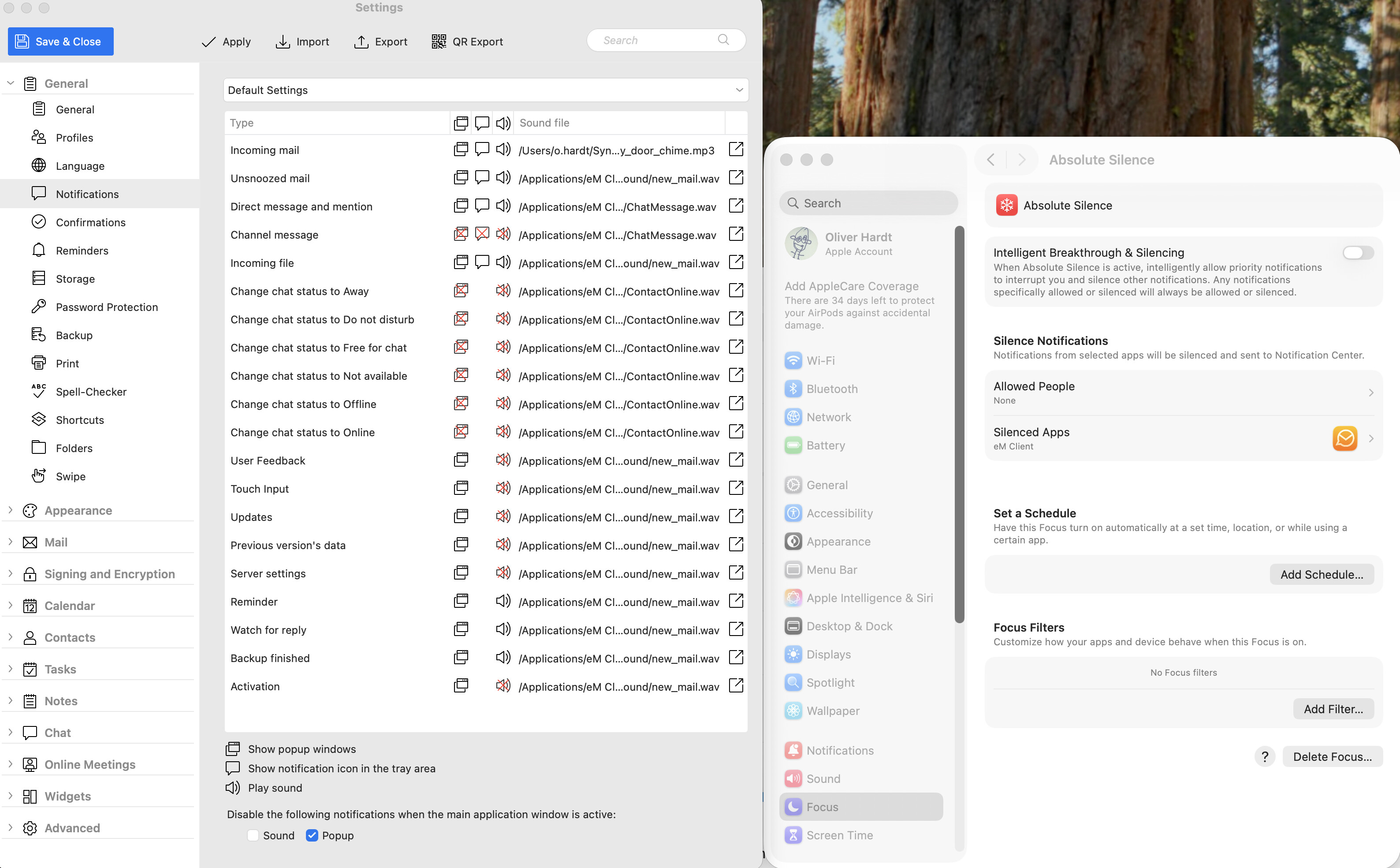1400x868 pixels.
Task: Open Sound in System Settings sidebar
Action: (823, 778)
